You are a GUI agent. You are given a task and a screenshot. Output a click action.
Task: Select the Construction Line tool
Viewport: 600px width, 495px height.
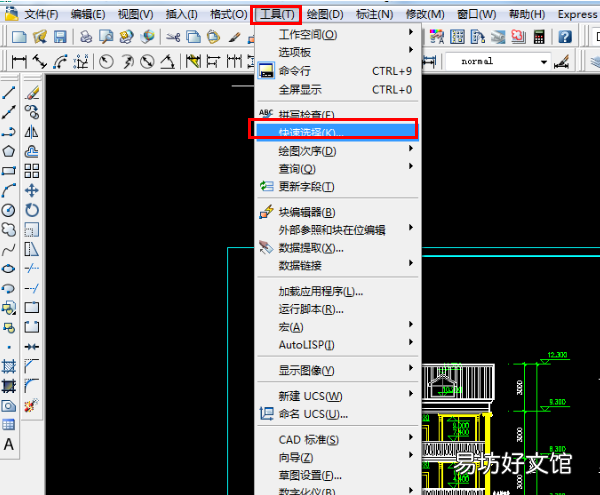pyautogui.click(x=8, y=112)
